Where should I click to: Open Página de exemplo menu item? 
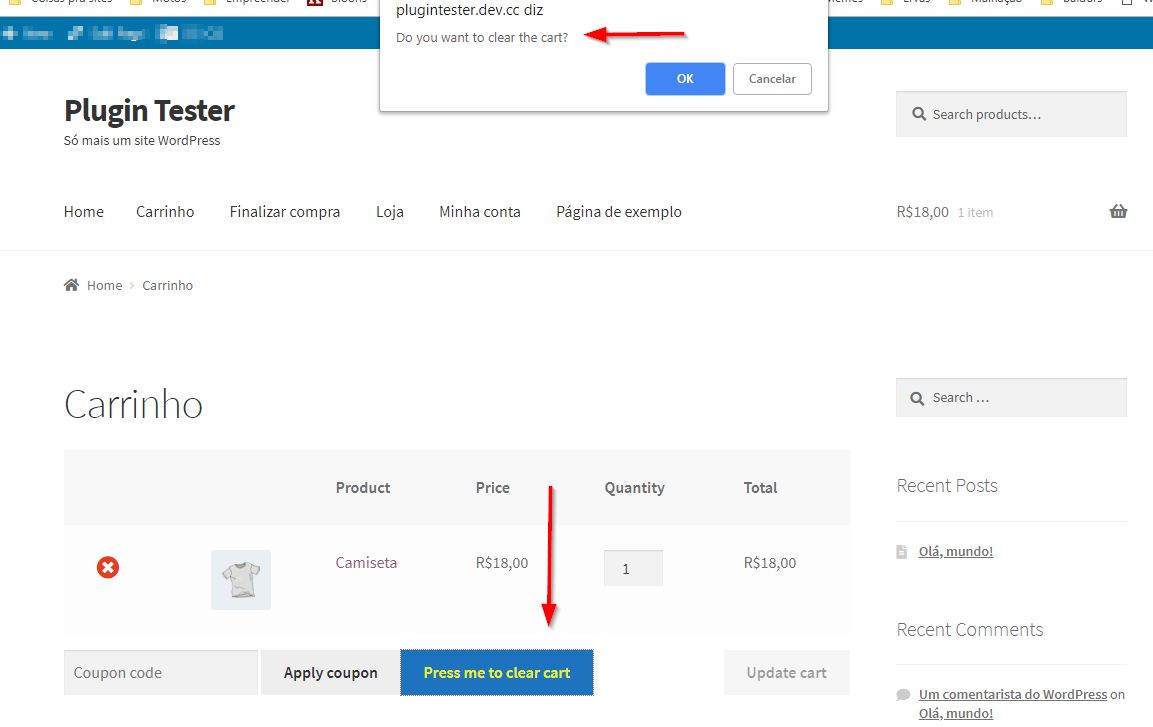coord(618,212)
